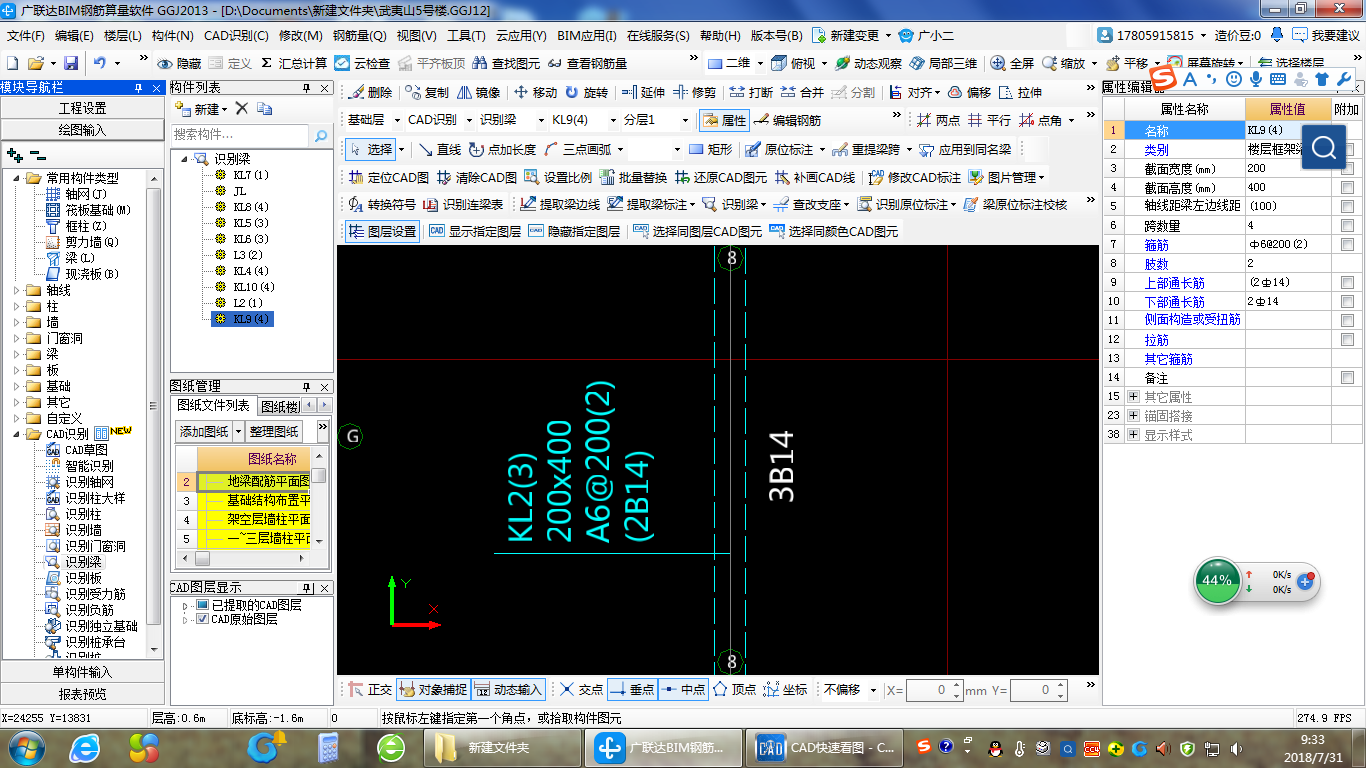Toggle 交点 intersection snap
1366x768 pixels.
[581, 690]
